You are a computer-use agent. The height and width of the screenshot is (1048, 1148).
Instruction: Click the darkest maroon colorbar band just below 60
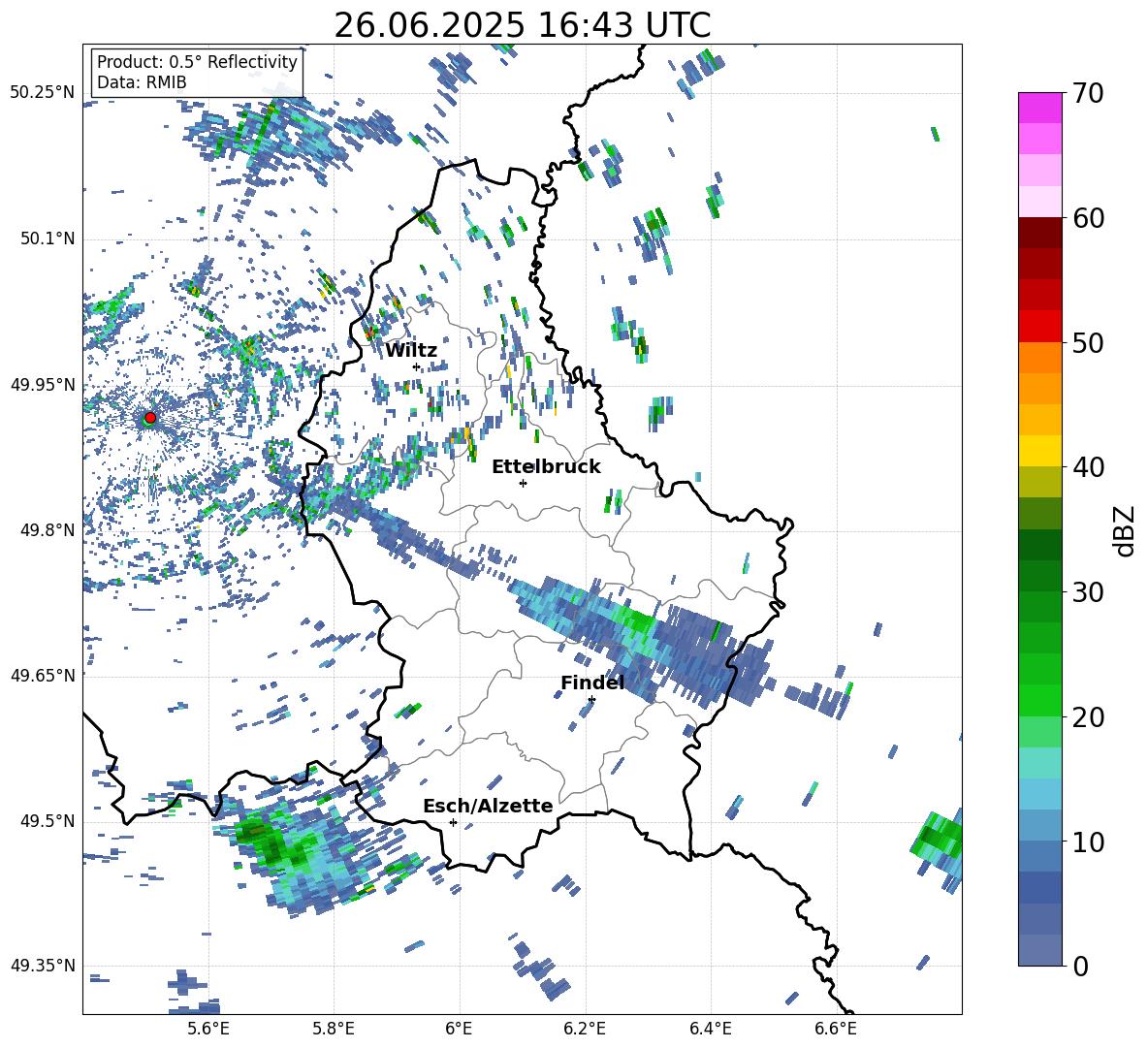click(x=1039, y=233)
